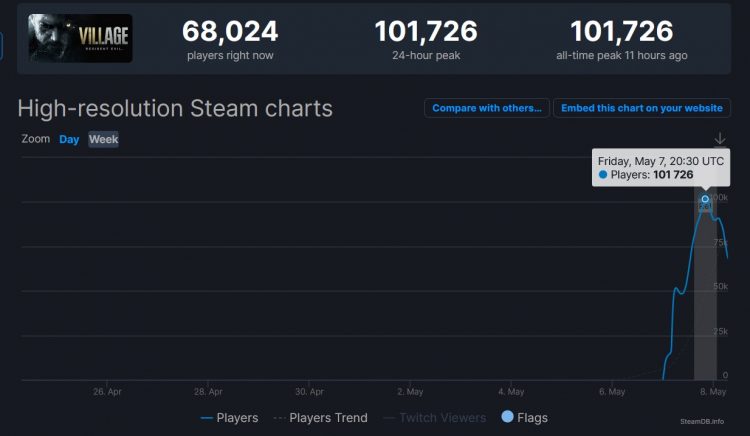
Task: Click the 4. May date on timeline
Action: tap(510, 391)
